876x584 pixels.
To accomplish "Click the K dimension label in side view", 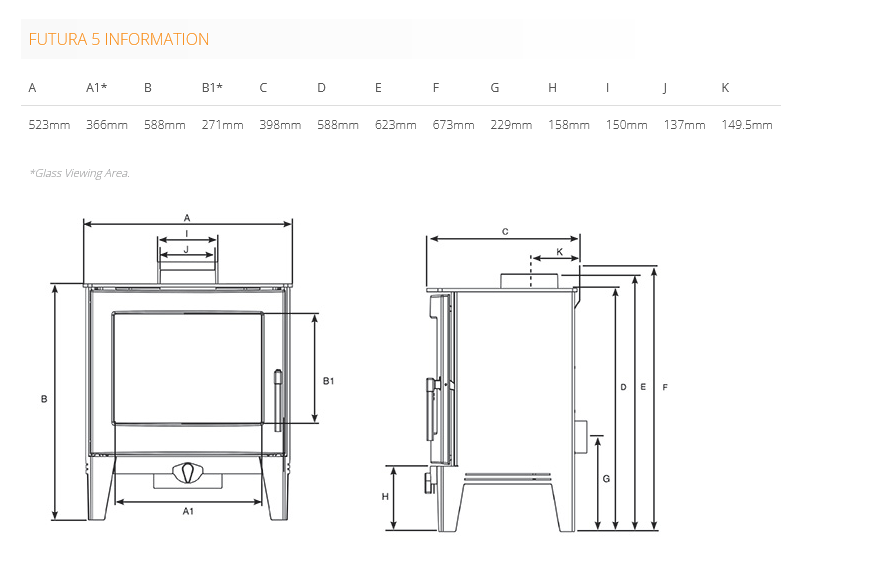I will 559,252.
